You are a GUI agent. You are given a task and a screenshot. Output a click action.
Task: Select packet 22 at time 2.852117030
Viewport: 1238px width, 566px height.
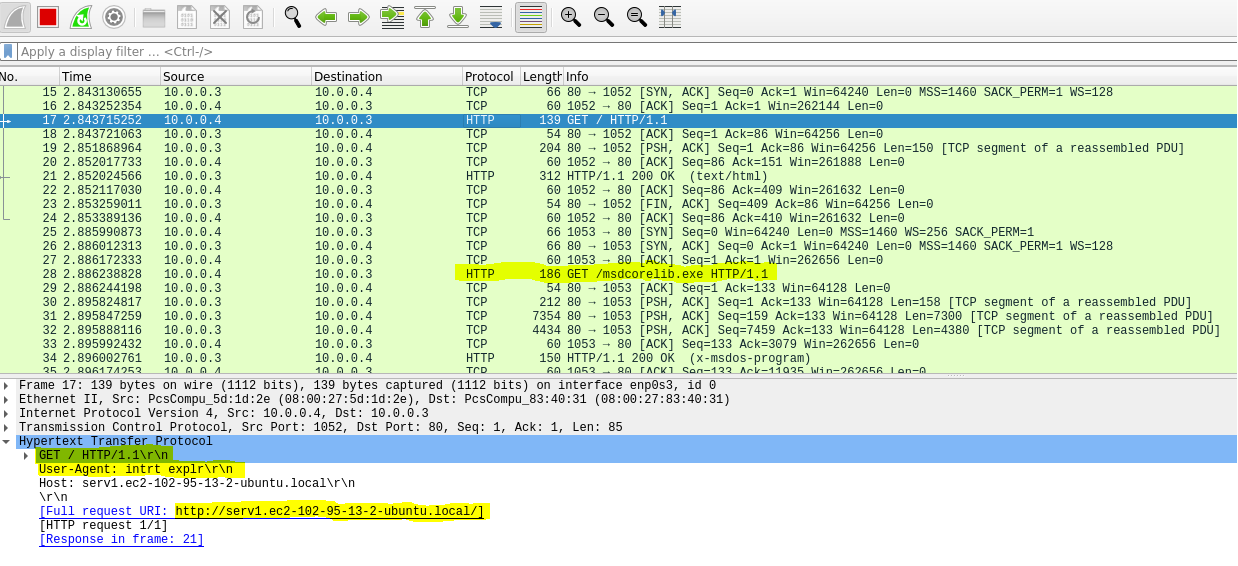(618, 190)
